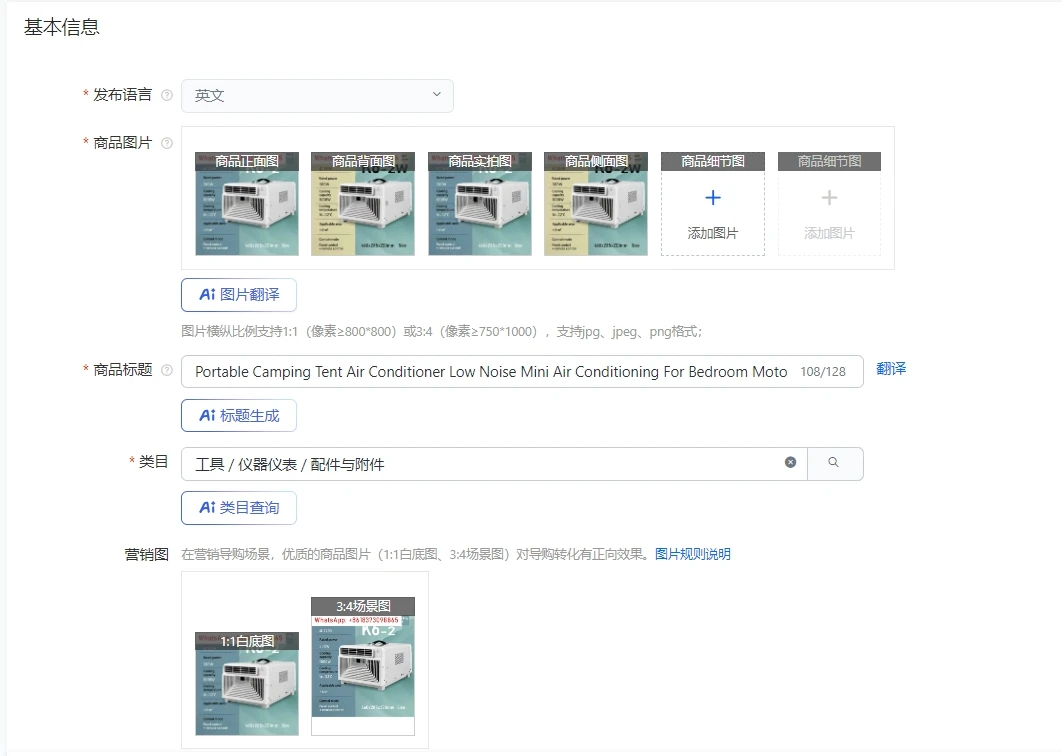Click the help icon beside 商品图片
The height and width of the screenshot is (756, 1062).
point(167,143)
